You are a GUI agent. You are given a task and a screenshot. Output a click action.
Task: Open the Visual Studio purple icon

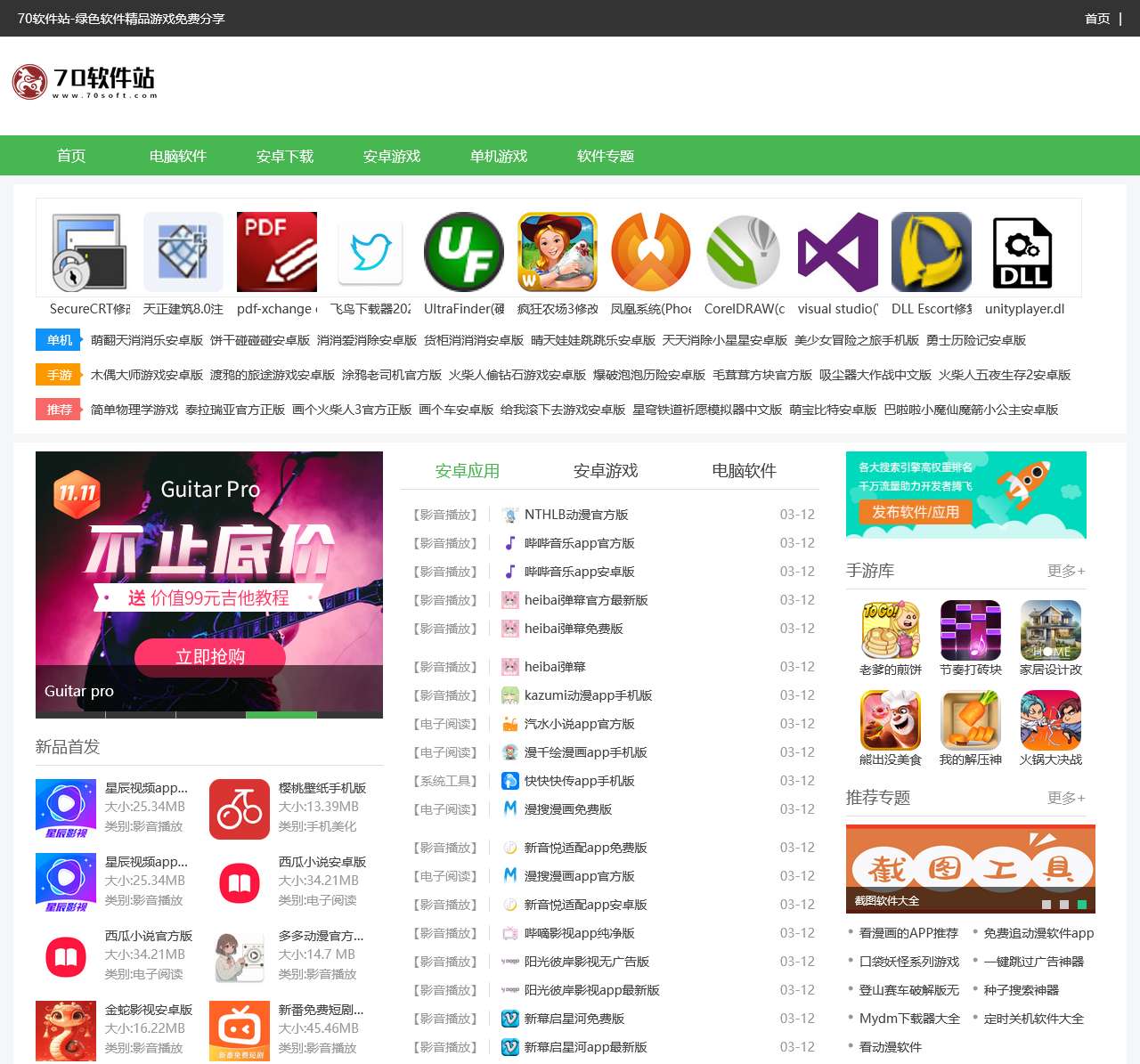click(x=838, y=252)
